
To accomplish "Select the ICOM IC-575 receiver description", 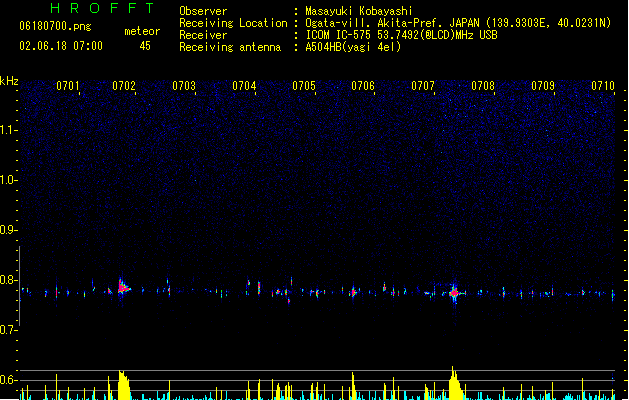I will coord(401,35).
